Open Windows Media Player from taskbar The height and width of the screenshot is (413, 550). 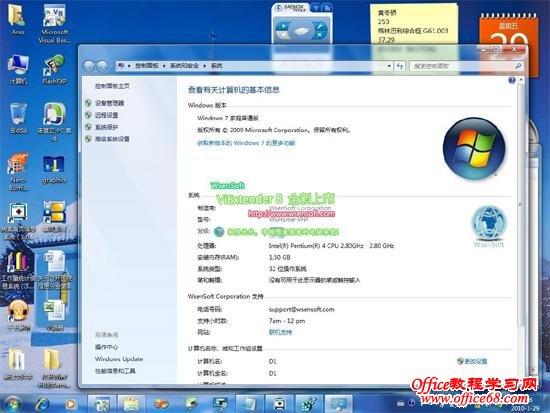pyautogui.click(x=70, y=404)
